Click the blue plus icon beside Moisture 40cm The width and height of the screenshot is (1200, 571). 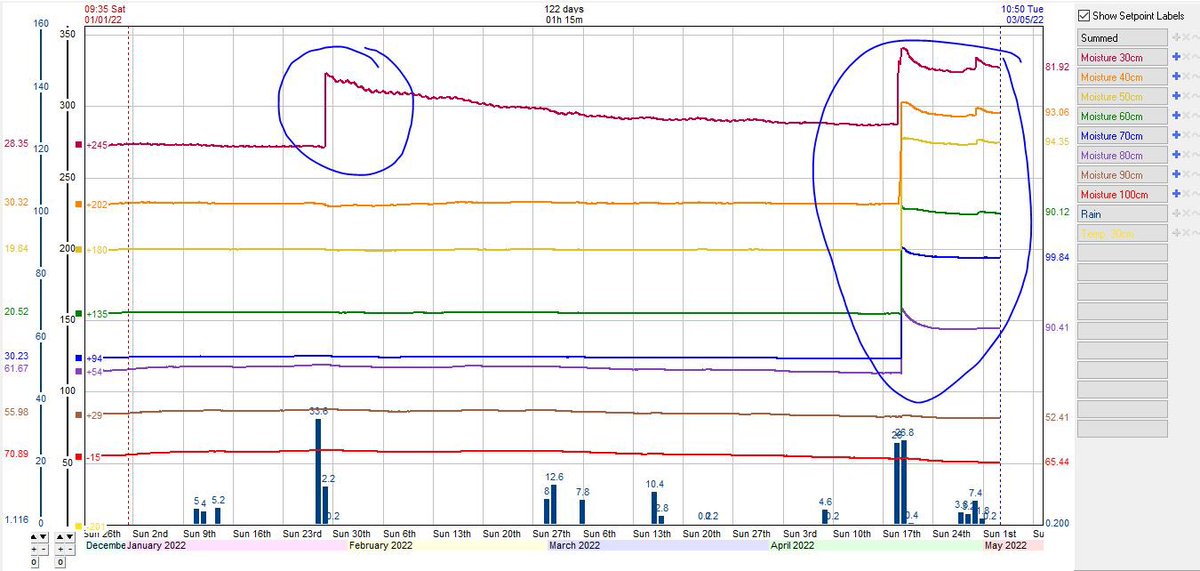tap(1176, 76)
